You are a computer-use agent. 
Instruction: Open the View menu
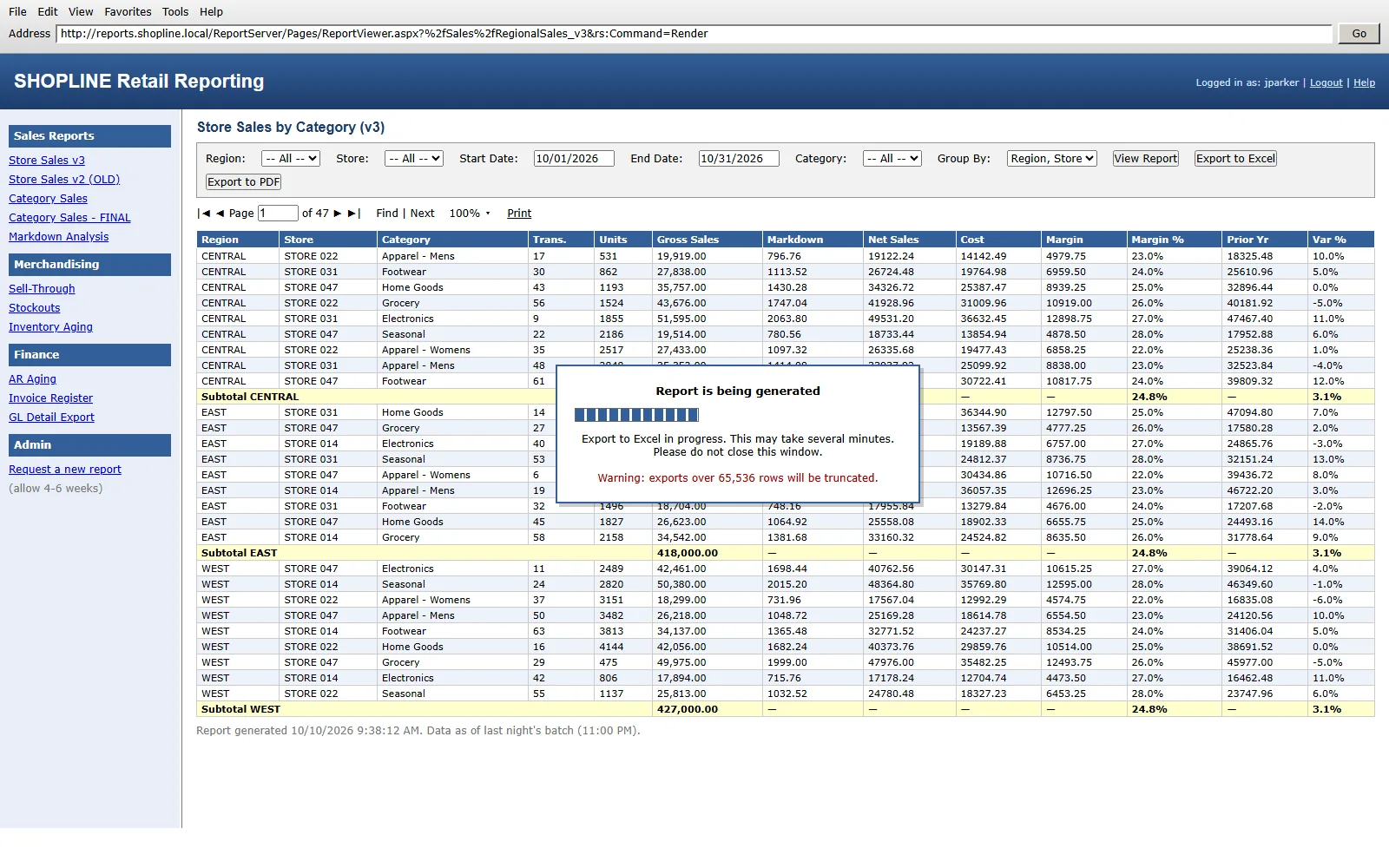81,12
